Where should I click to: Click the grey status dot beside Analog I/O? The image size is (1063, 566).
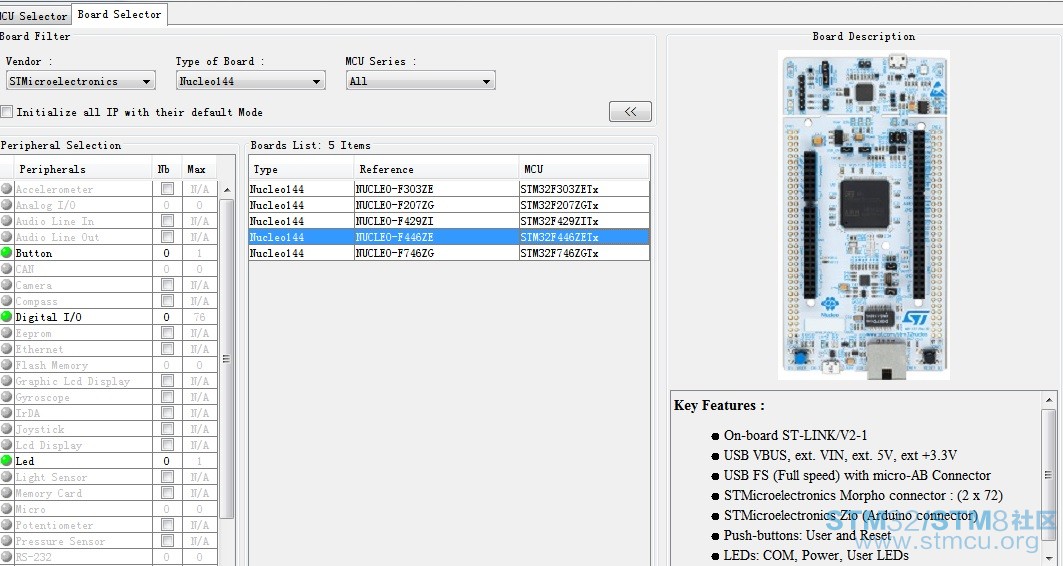(7, 205)
